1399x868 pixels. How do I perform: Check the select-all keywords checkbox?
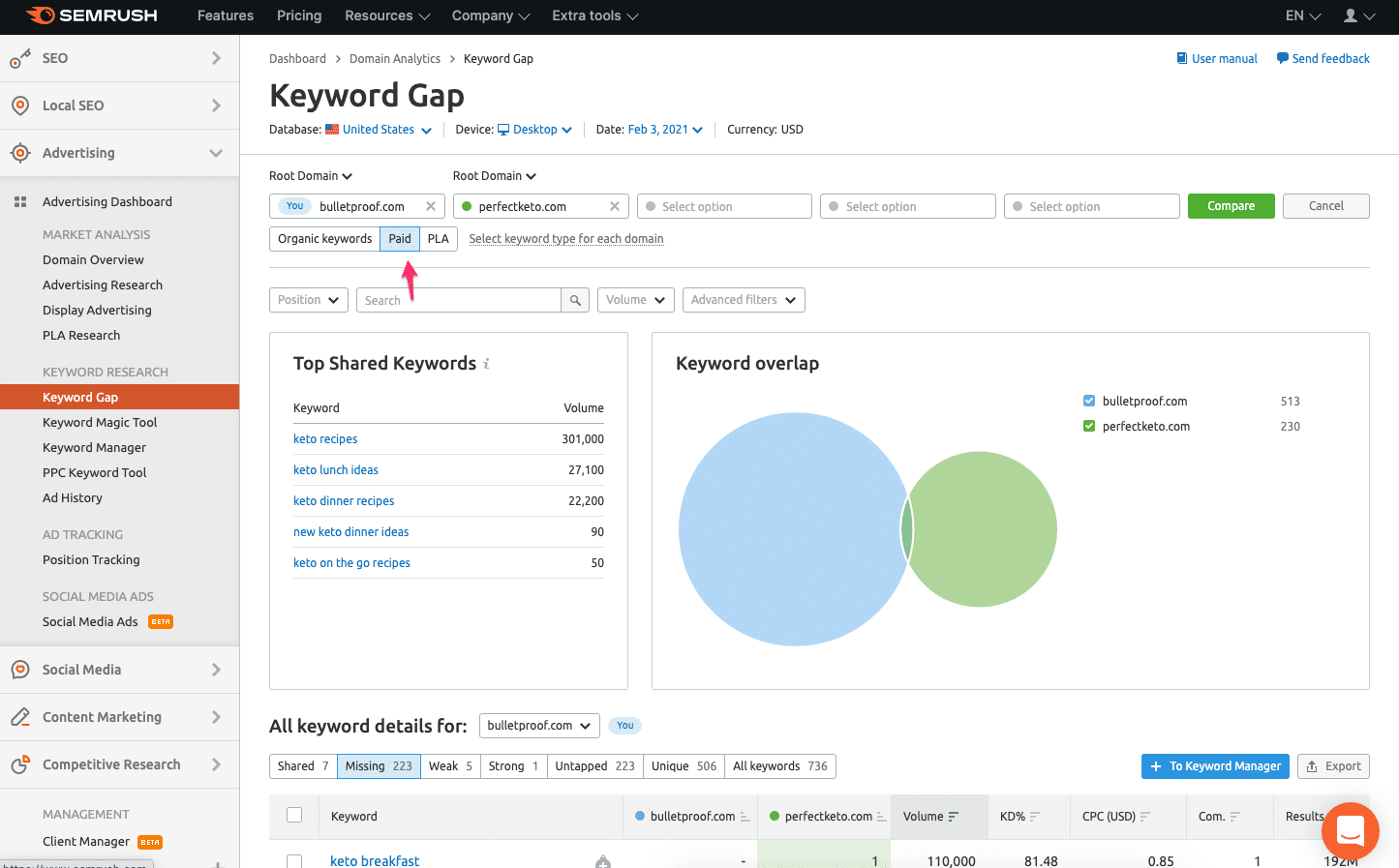(x=294, y=815)
